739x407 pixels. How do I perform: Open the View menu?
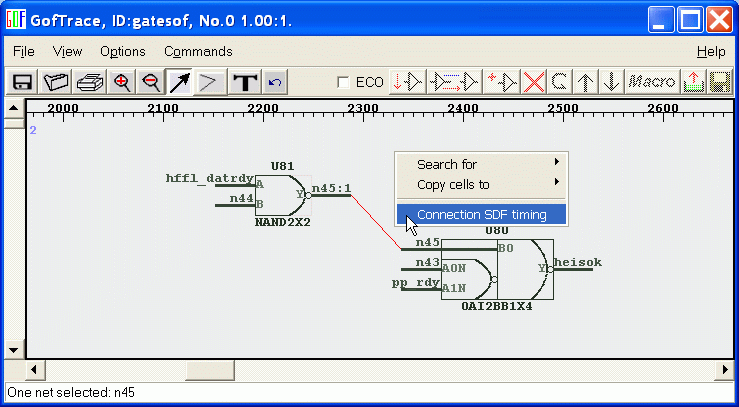(68, 51)
